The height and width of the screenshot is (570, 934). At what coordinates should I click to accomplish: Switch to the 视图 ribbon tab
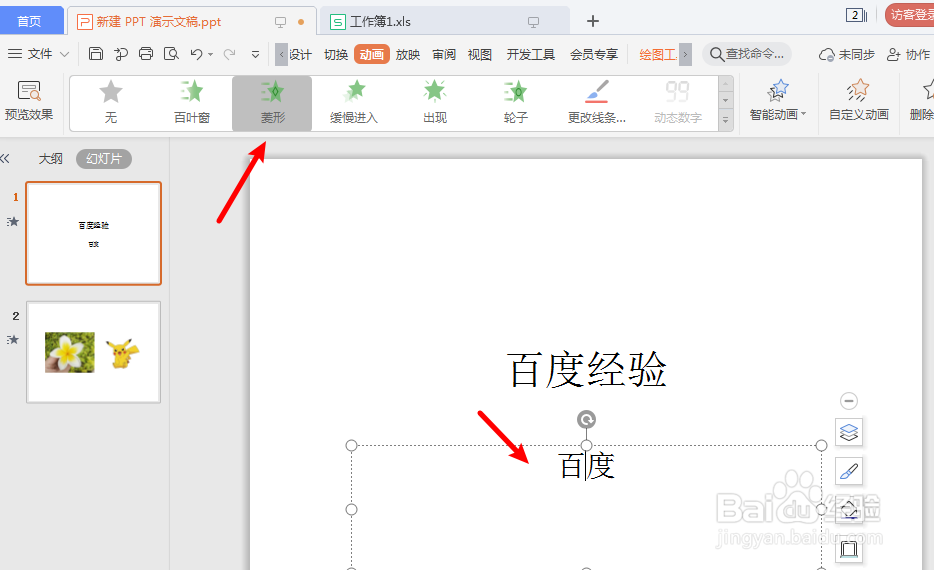point(480,54)
